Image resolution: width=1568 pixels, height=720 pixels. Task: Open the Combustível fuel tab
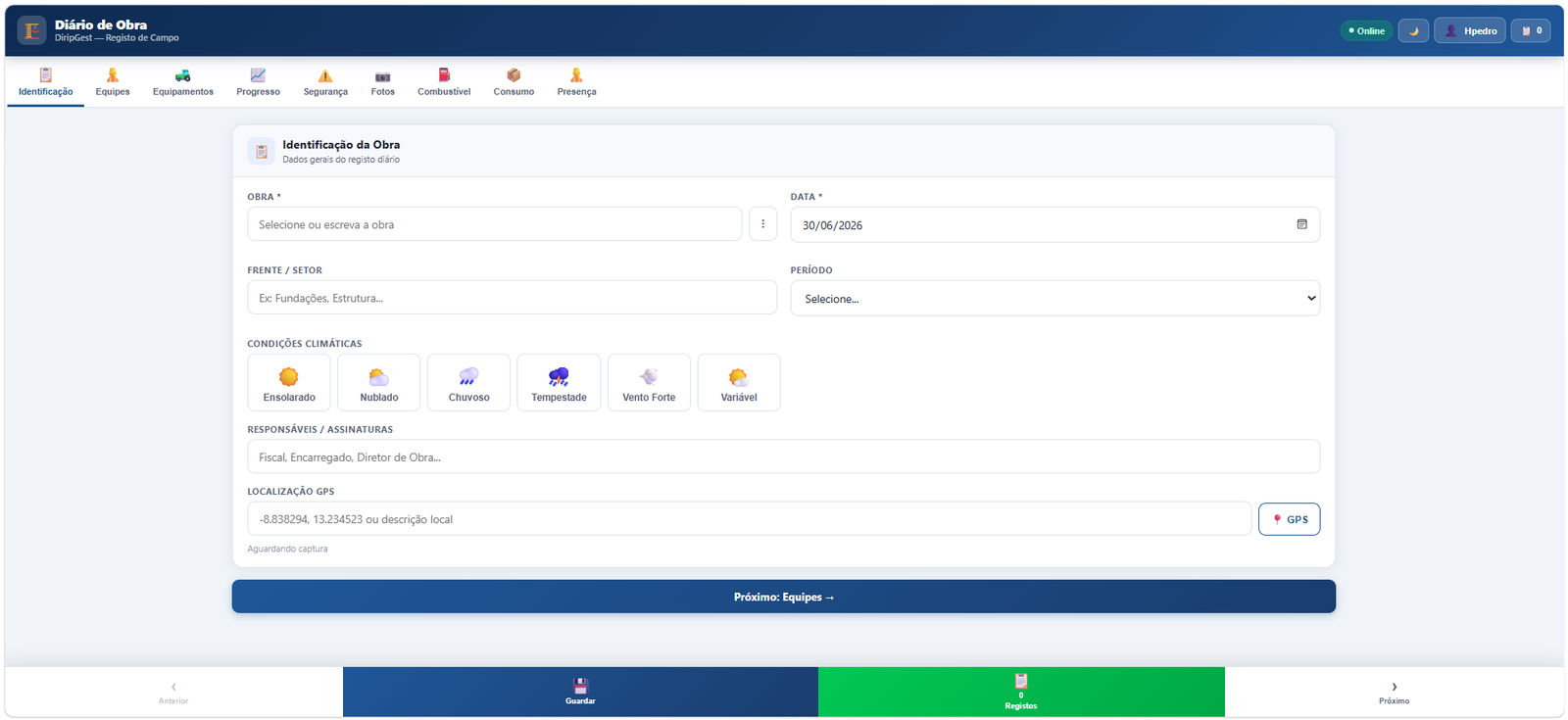[x=444, y=82]
